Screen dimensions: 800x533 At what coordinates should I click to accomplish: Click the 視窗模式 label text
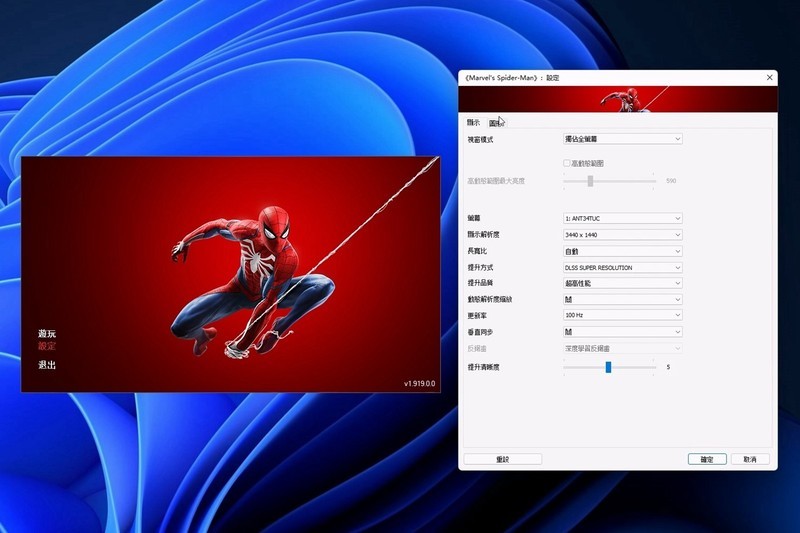click(x=480, y=139)
